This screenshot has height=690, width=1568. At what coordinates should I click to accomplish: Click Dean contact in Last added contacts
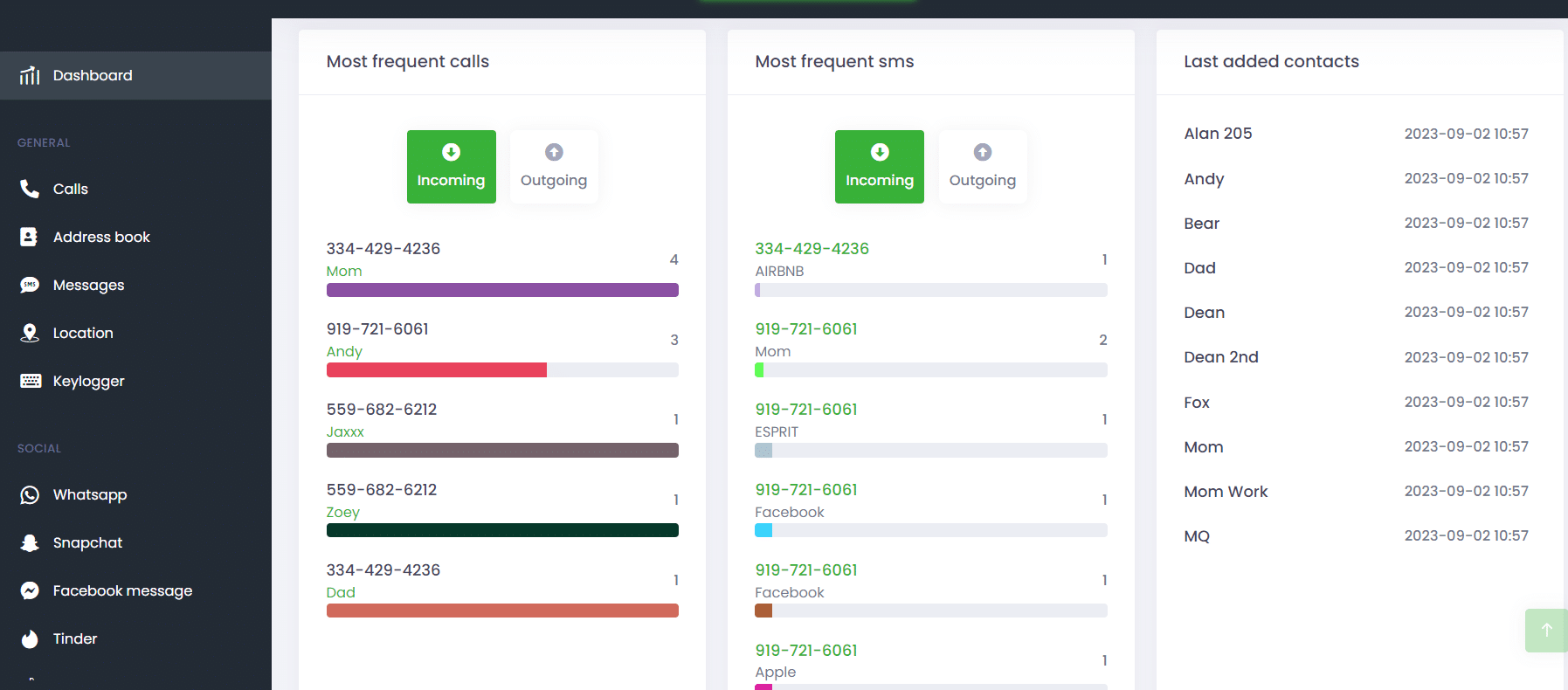point(1204,313)
